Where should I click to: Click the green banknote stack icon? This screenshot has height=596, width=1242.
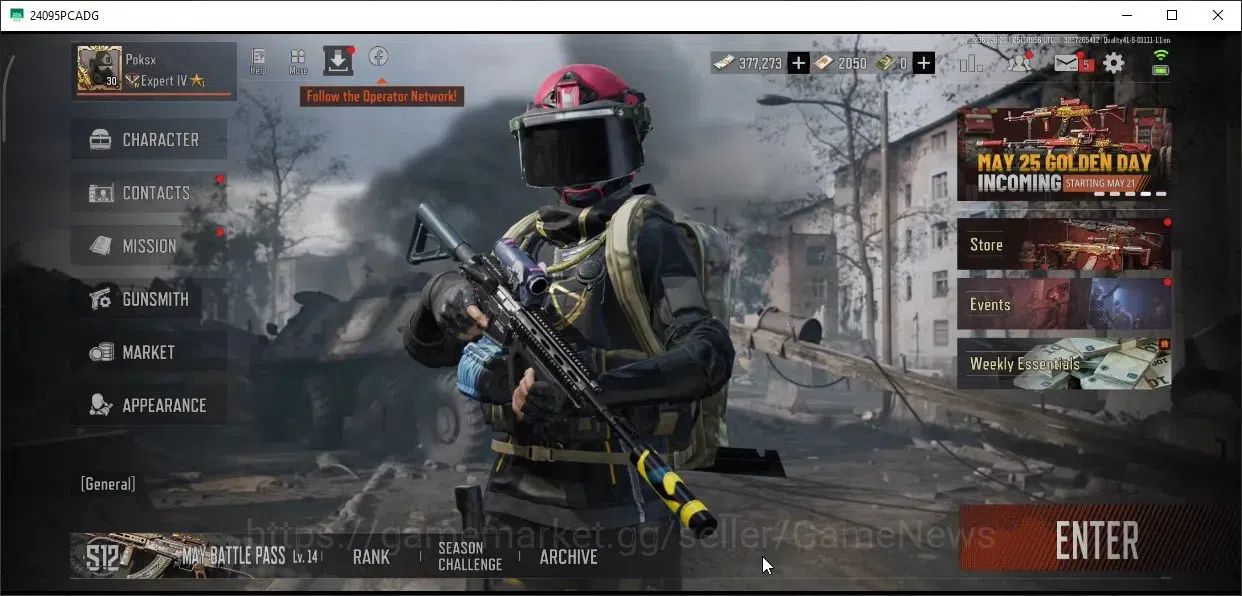(x=885, y=63)
